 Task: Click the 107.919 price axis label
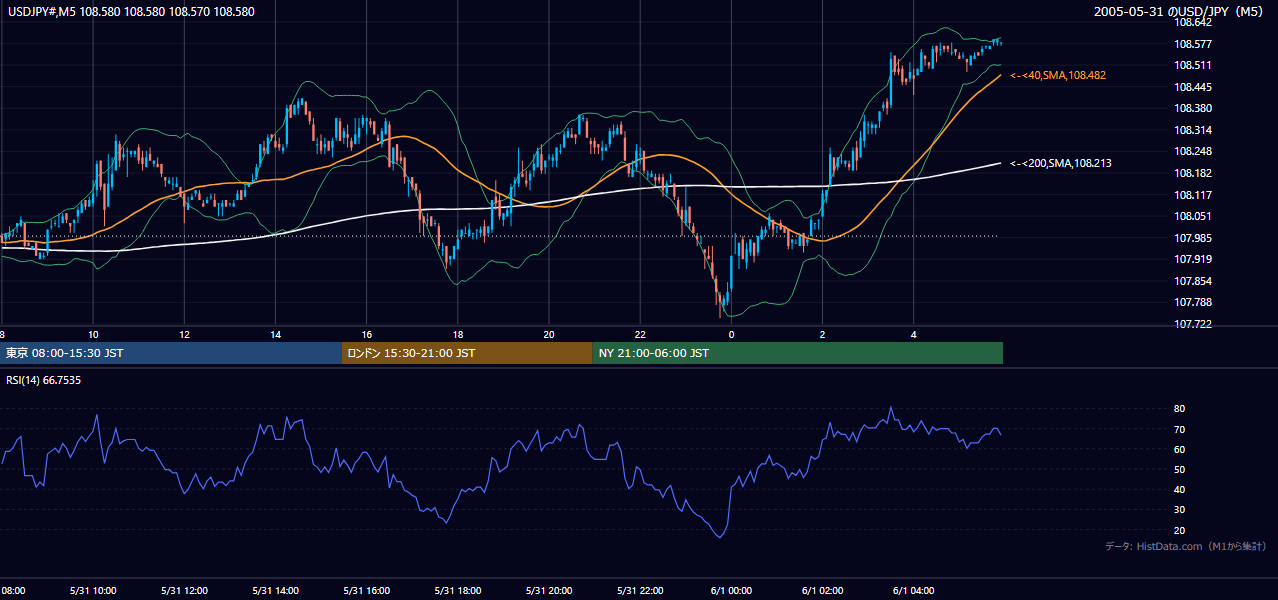[x=1193, y=259]
